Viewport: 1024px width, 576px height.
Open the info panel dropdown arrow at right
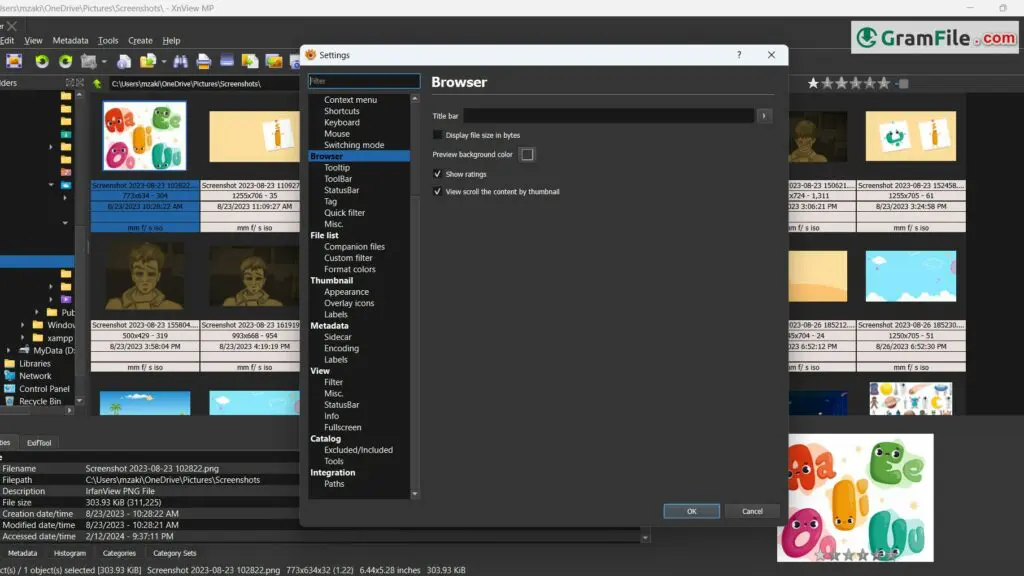tap(645, 538)
